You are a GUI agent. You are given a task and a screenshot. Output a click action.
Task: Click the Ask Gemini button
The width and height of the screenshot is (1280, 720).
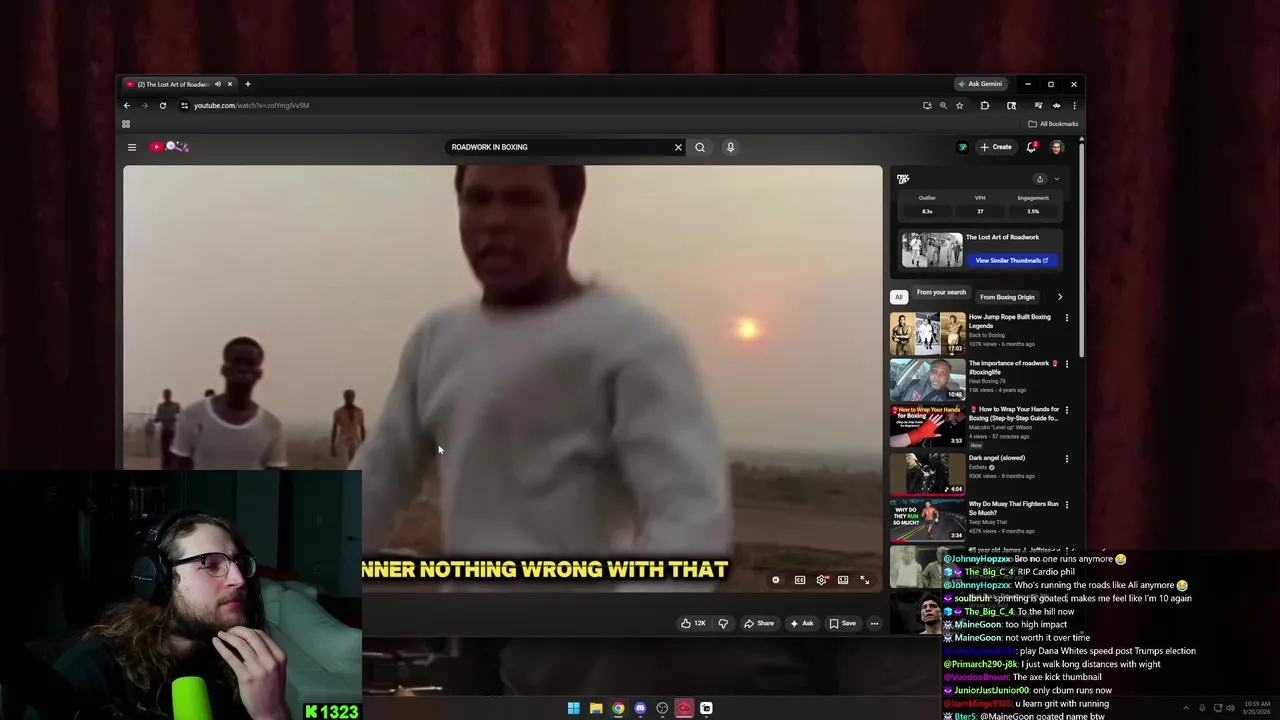[x=980, y=84]
